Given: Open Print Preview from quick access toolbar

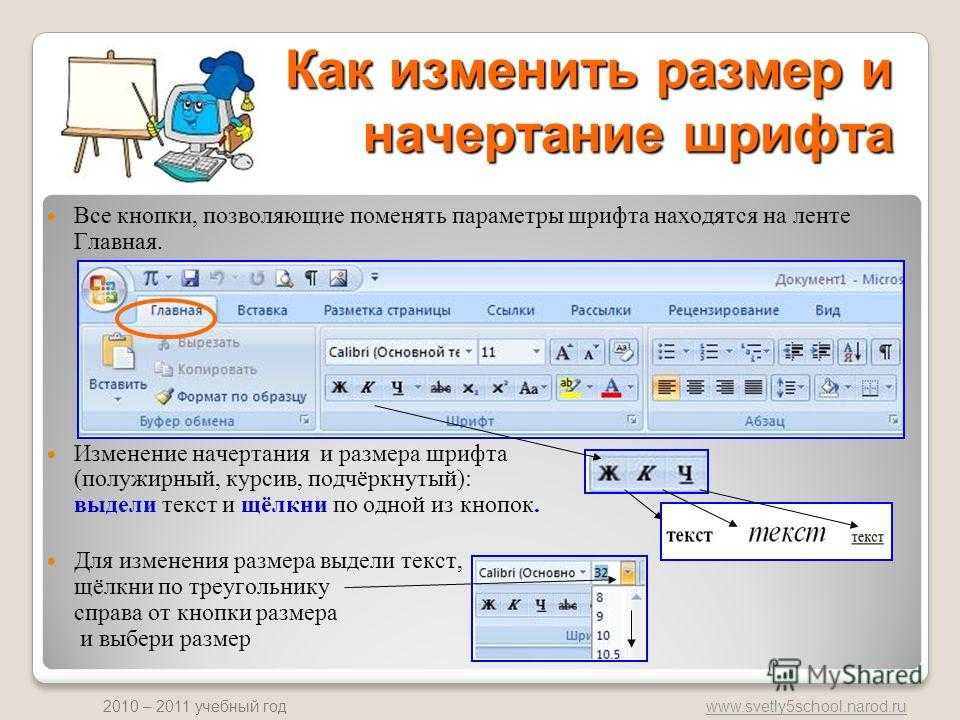Looking at the screenshot, I should pyautogui.click(x=284, y=279).
